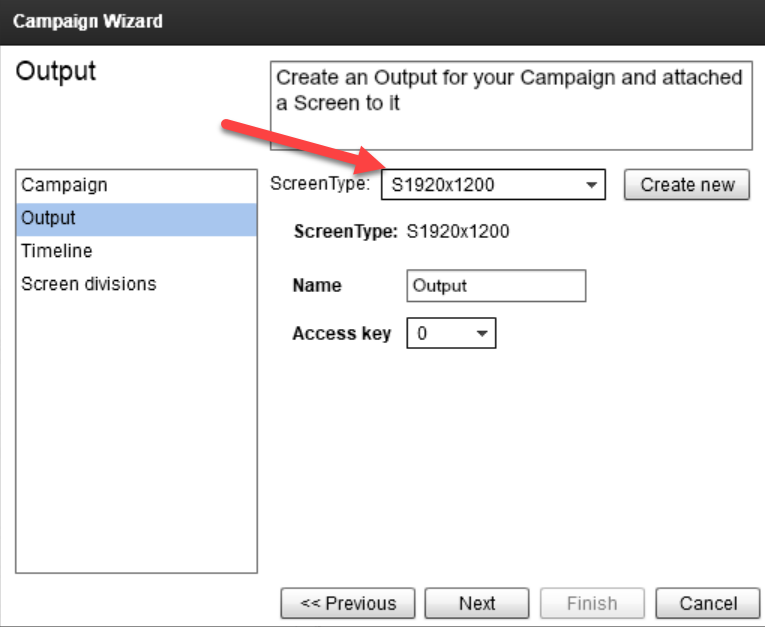
Task: Click the Access key dropdown arrow
Action: click(x=482, y=334)
